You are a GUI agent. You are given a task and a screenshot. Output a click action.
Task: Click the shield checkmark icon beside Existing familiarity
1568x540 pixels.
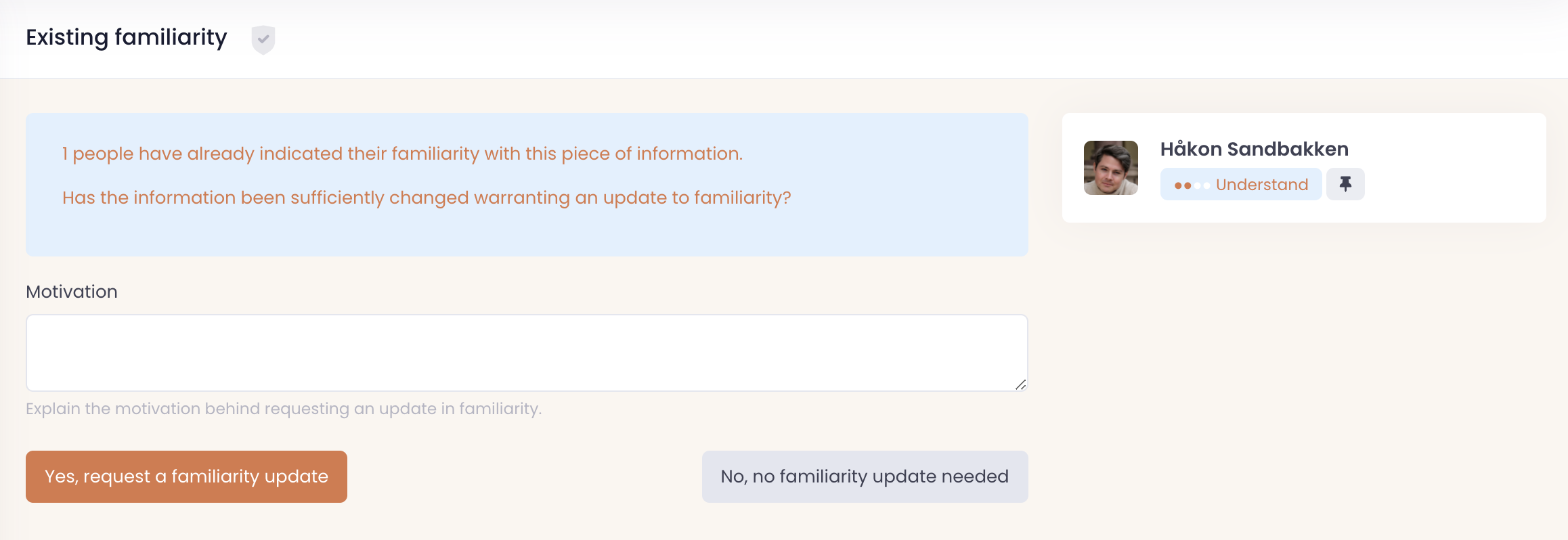coord(263,39)
